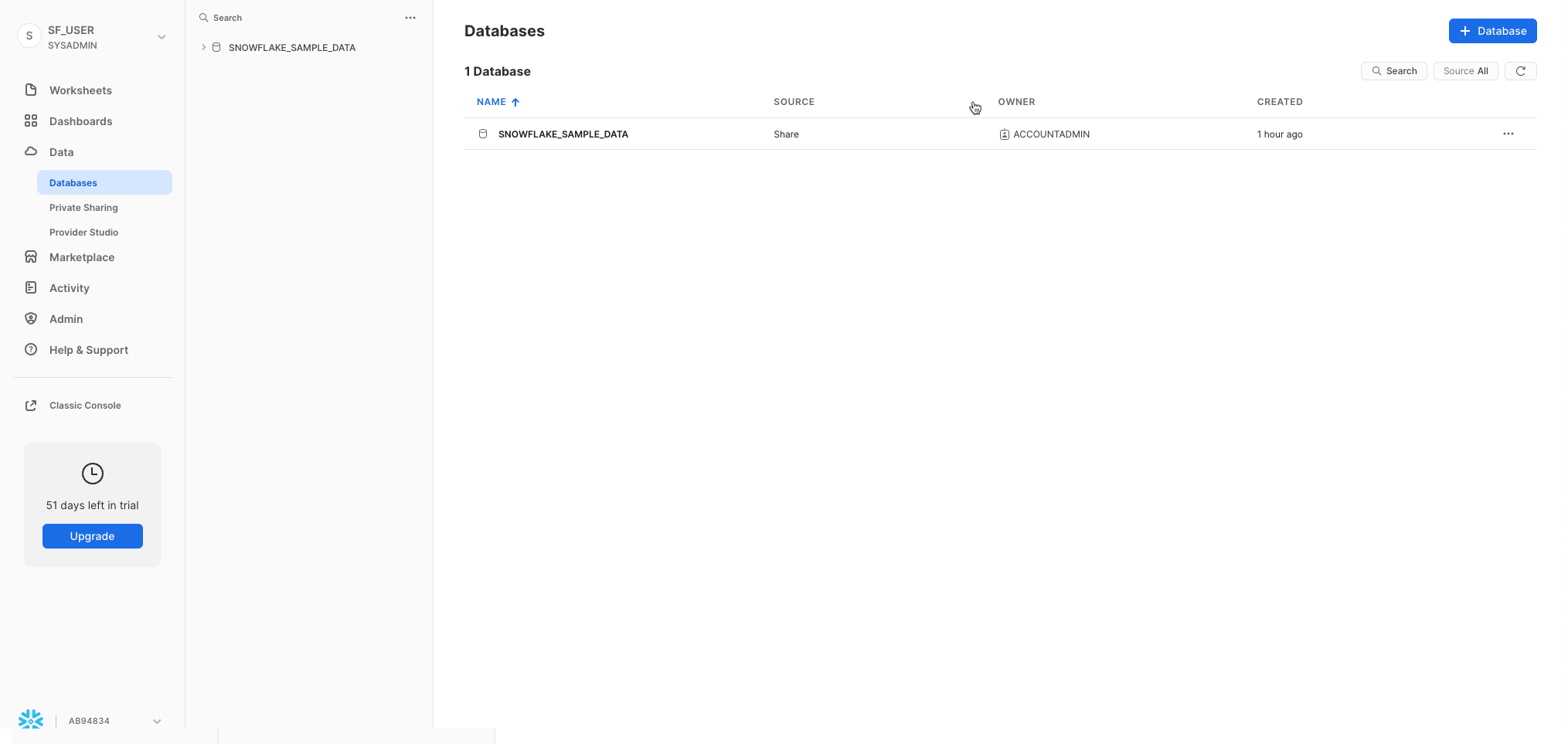Select the Data cloud icon
Viewport: 1568px width, 744px height.
(x=30, y=151)
